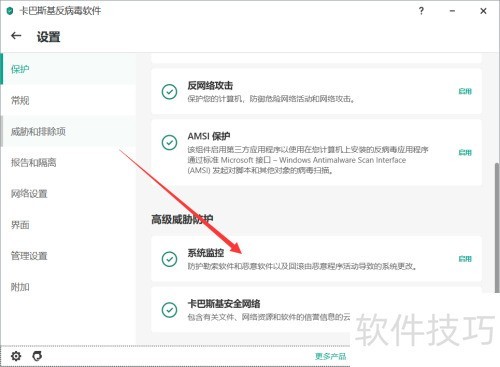Open the 管理设置 category
Screen dimensions: 500x367
[68, 256]
